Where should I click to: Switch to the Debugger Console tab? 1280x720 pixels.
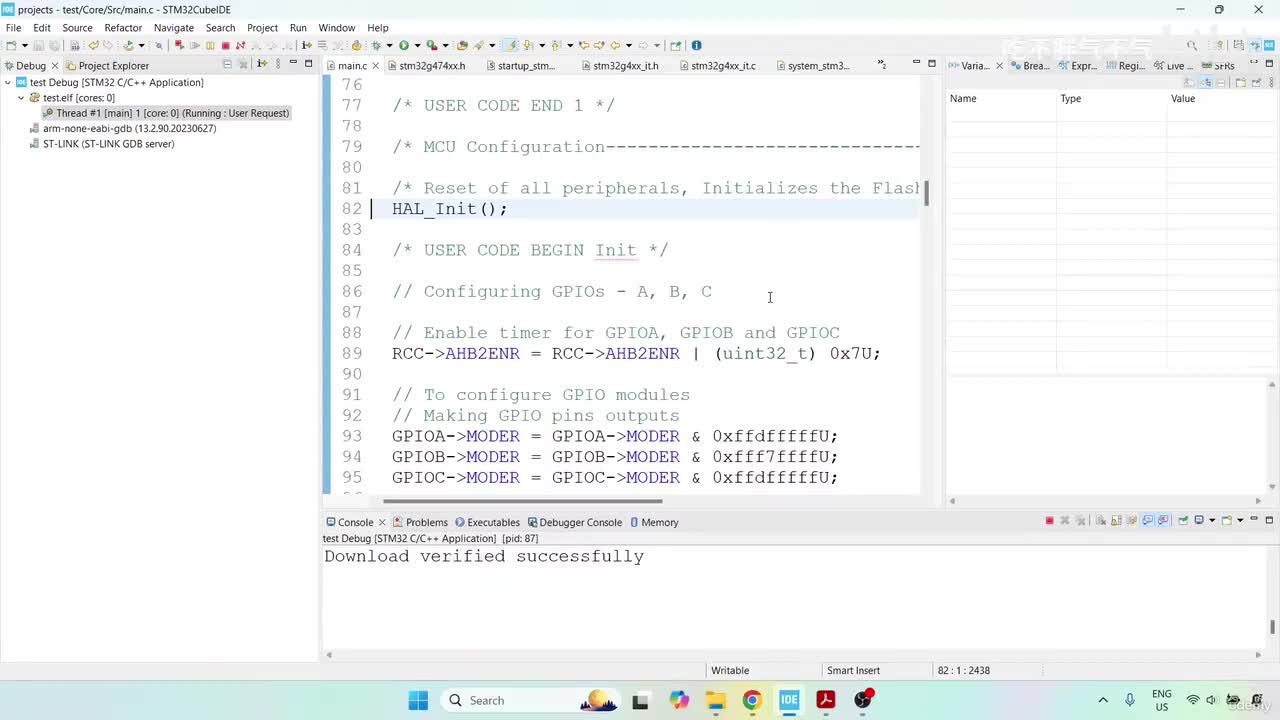pos(574,522)
